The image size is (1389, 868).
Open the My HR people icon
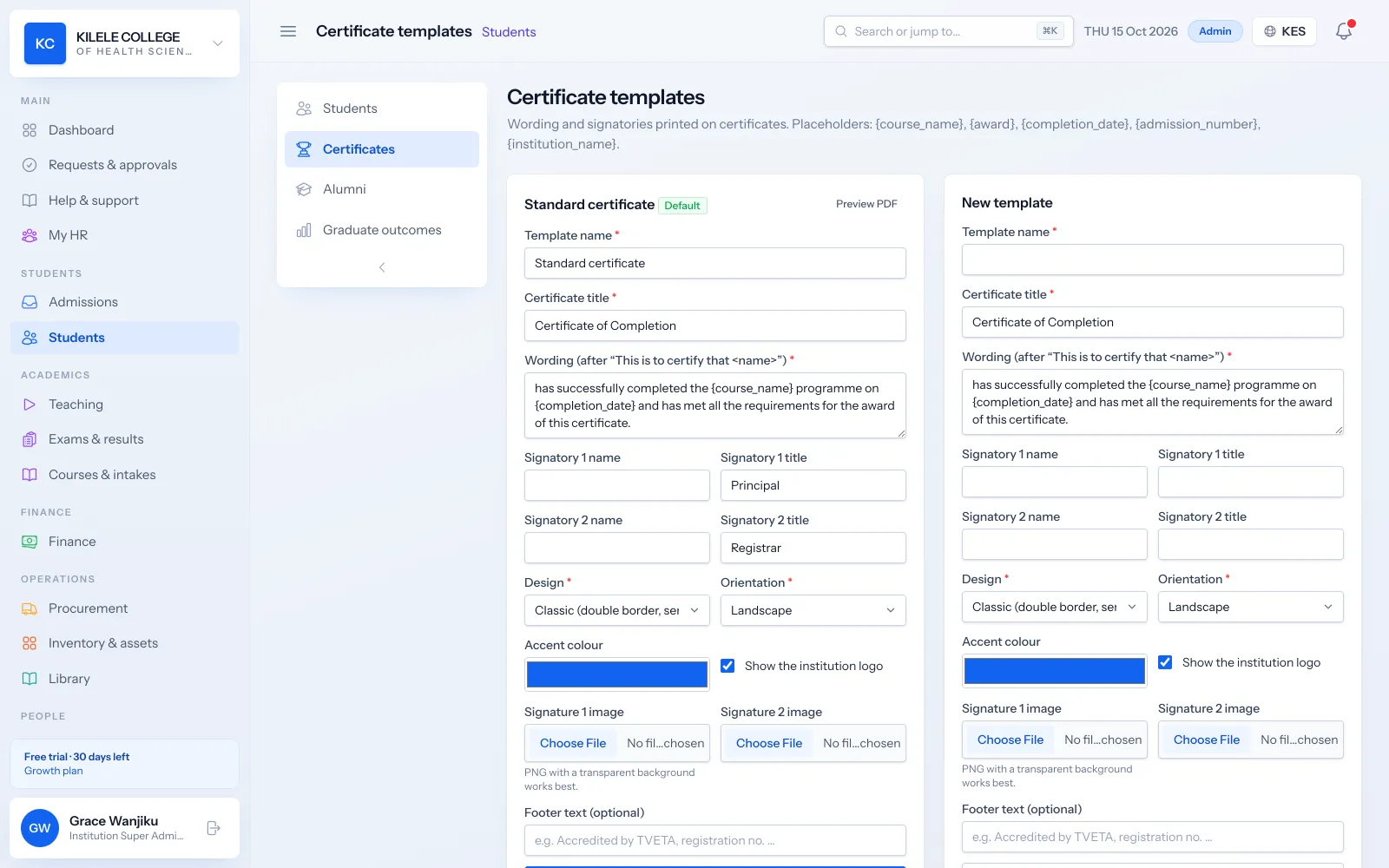[x=30, y=235]
